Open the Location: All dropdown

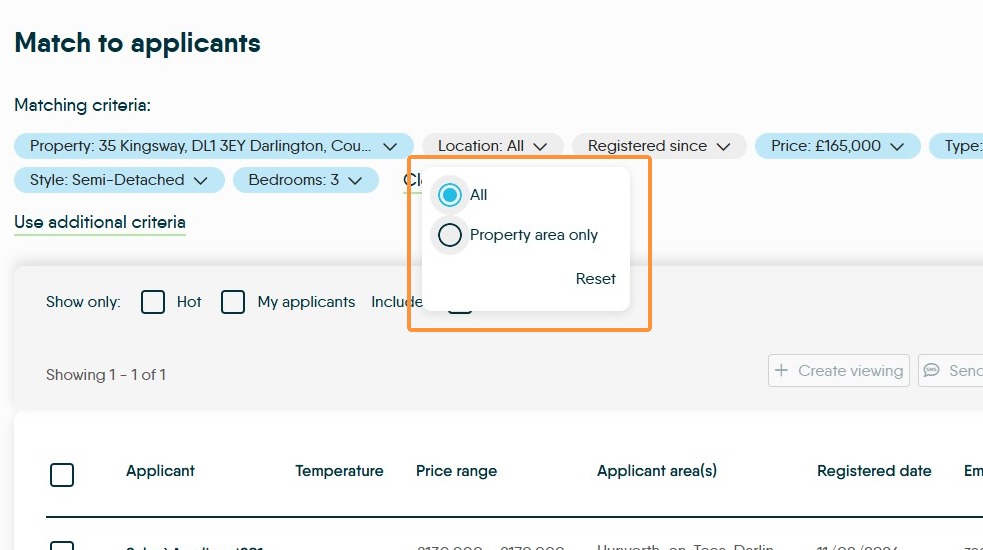click(493, 146)
